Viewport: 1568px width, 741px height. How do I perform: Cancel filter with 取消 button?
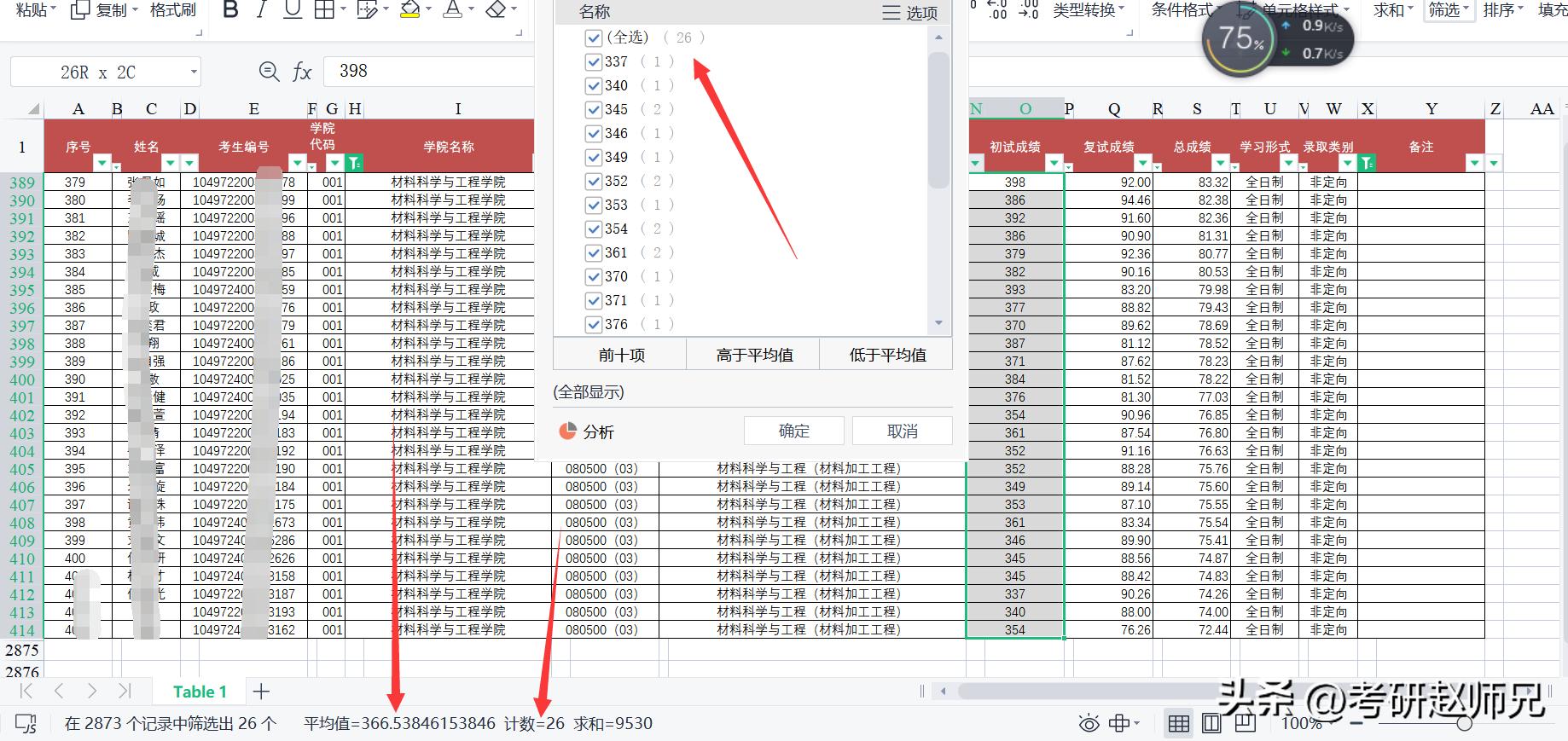[902, 431]
